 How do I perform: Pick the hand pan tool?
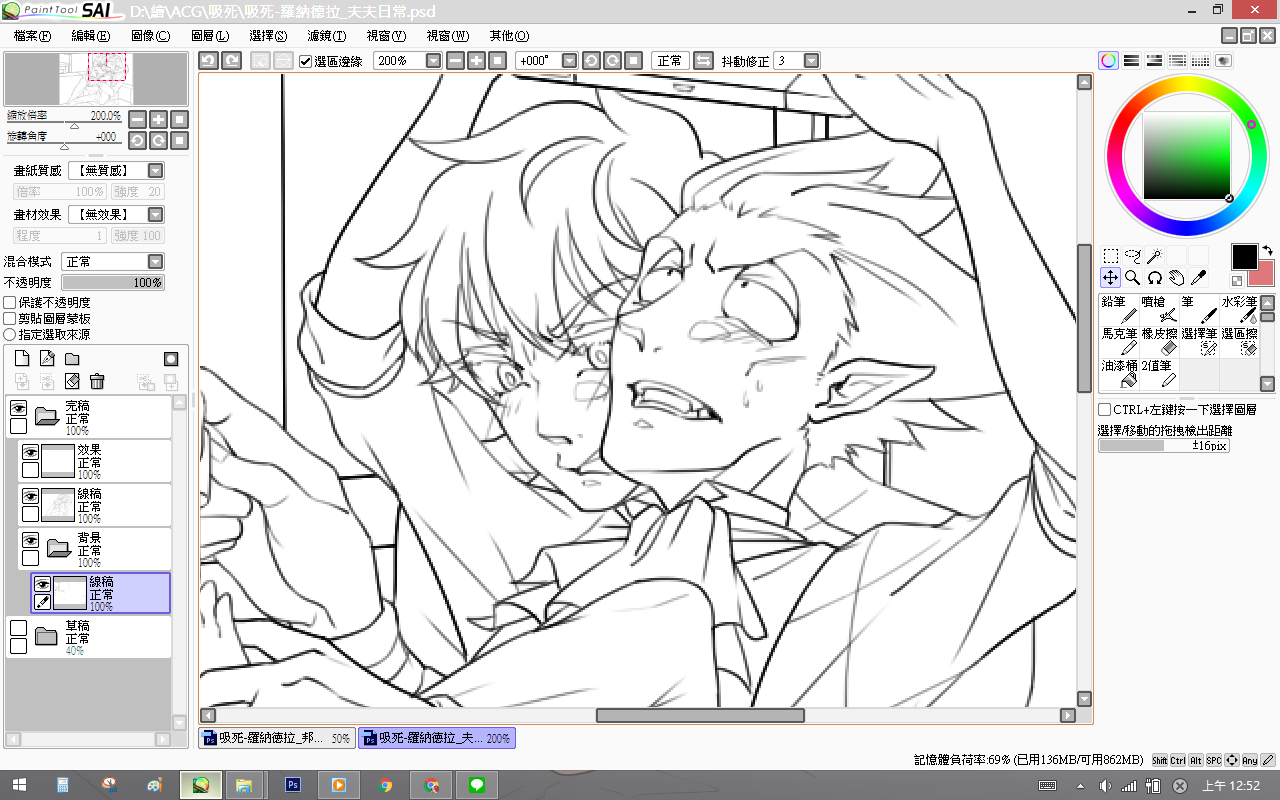tap(1176, 277)
